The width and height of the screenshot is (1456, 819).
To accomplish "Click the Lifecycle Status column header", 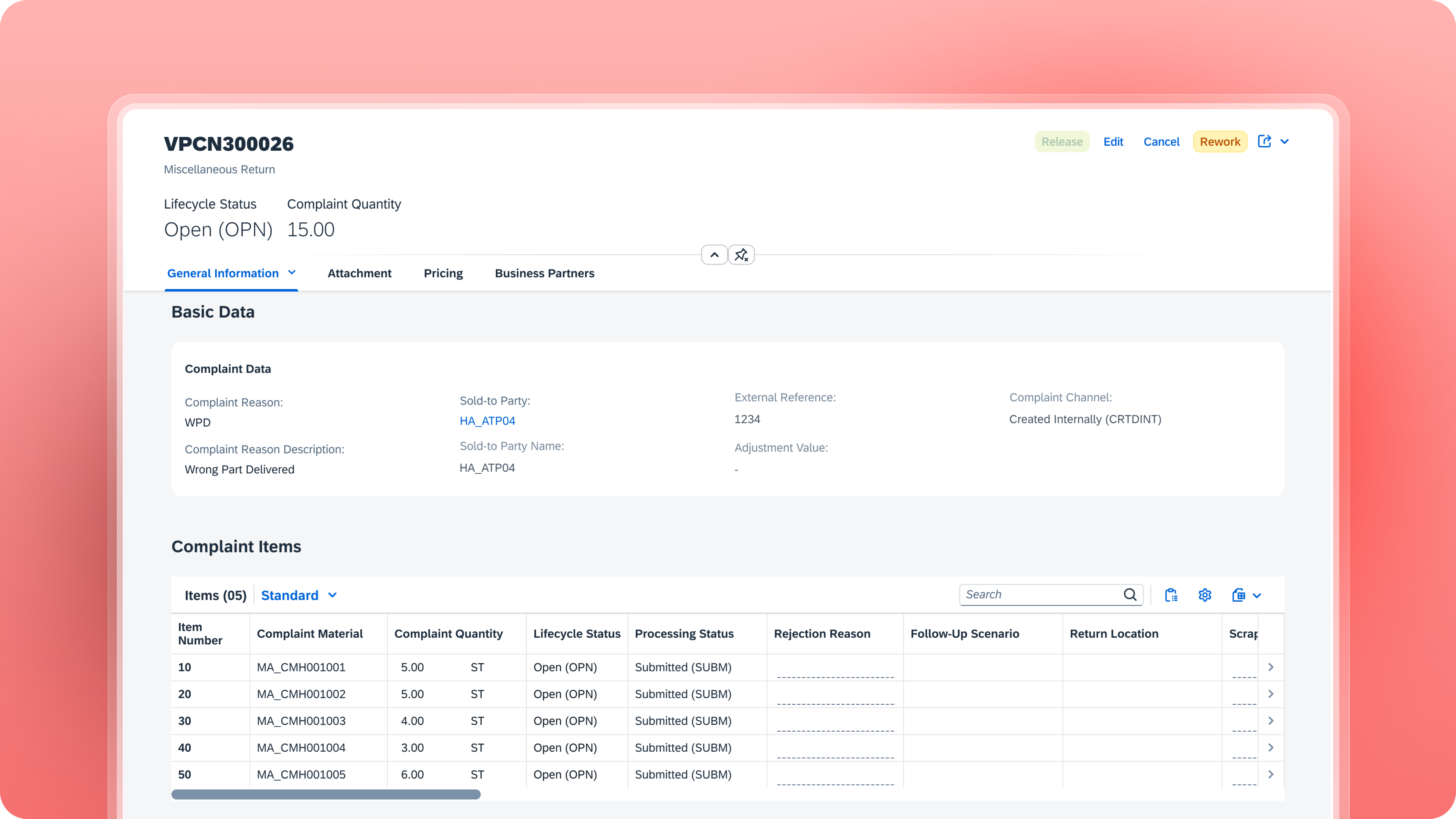I will [x=577, y=634].
